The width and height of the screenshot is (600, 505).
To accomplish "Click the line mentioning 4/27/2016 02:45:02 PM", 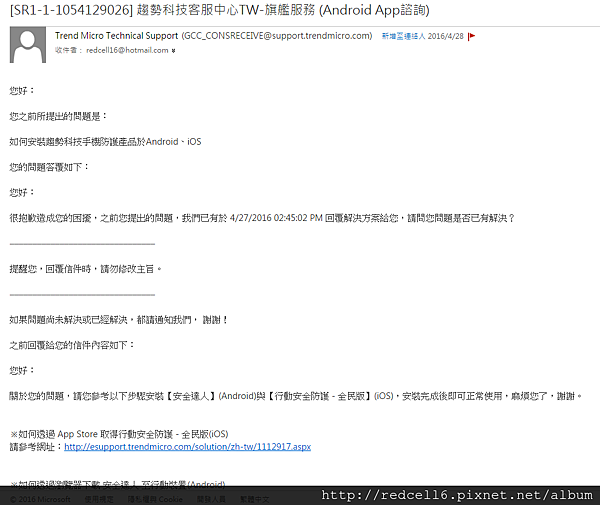I will click(x=262, y=218).
